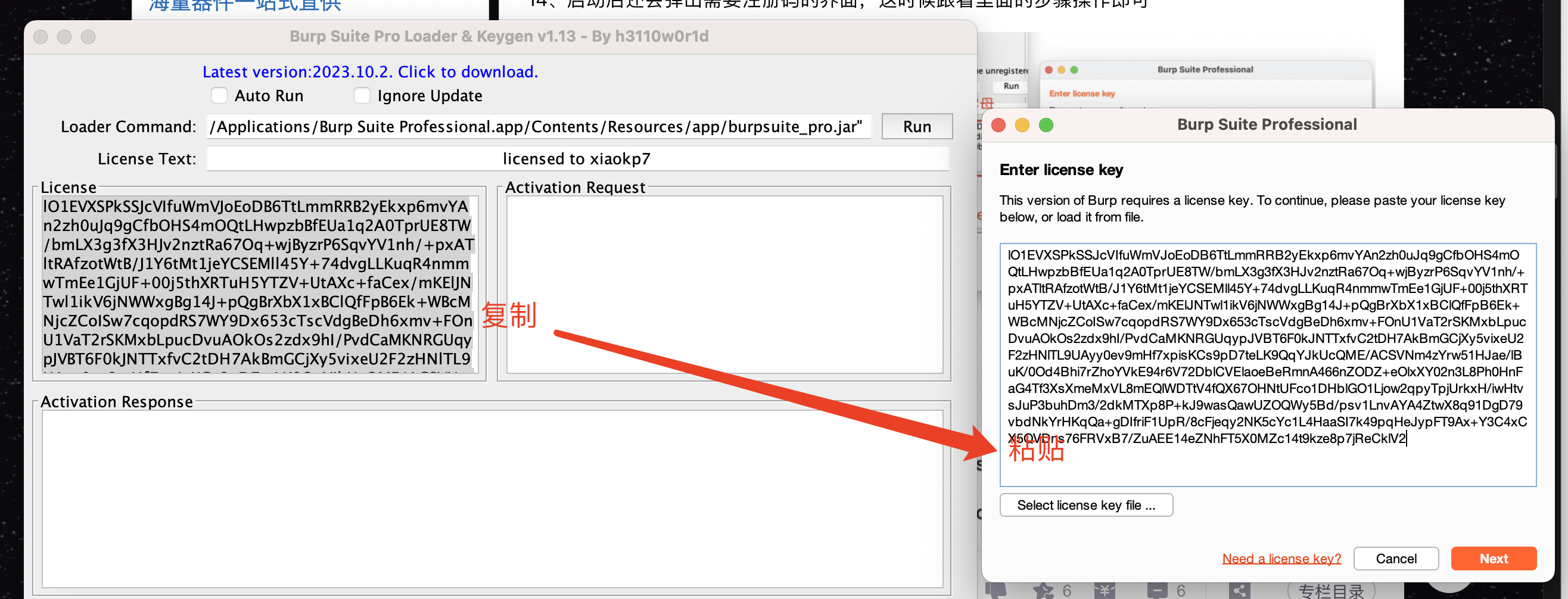Click the latest version download link
1568x599 pixels.
pyautogui.click(x=370, y=71)
